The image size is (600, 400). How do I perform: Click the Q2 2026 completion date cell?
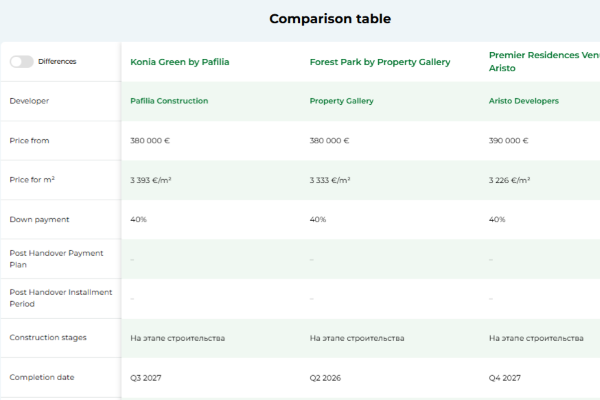(325, 377)
